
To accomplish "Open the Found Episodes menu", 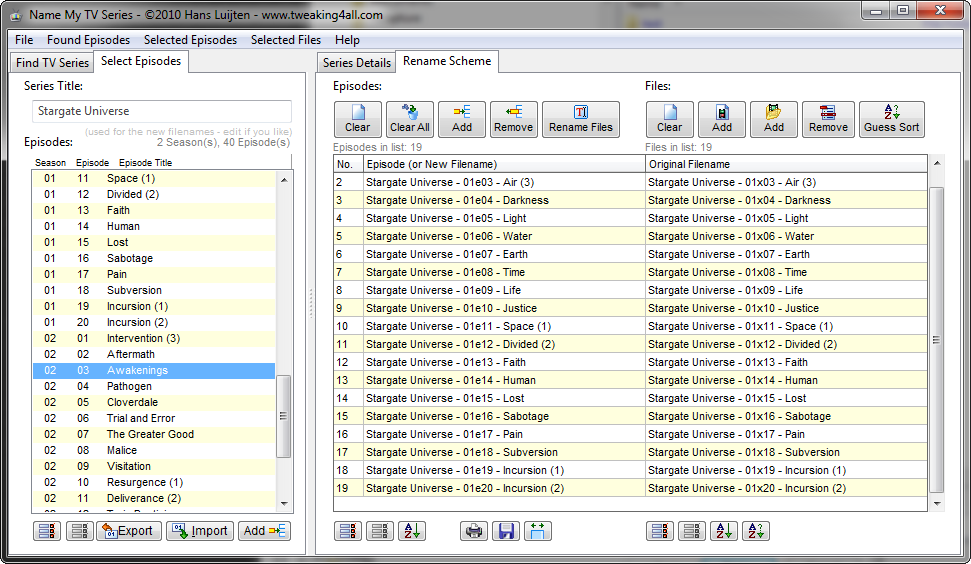I will click(x=88, y=40).
